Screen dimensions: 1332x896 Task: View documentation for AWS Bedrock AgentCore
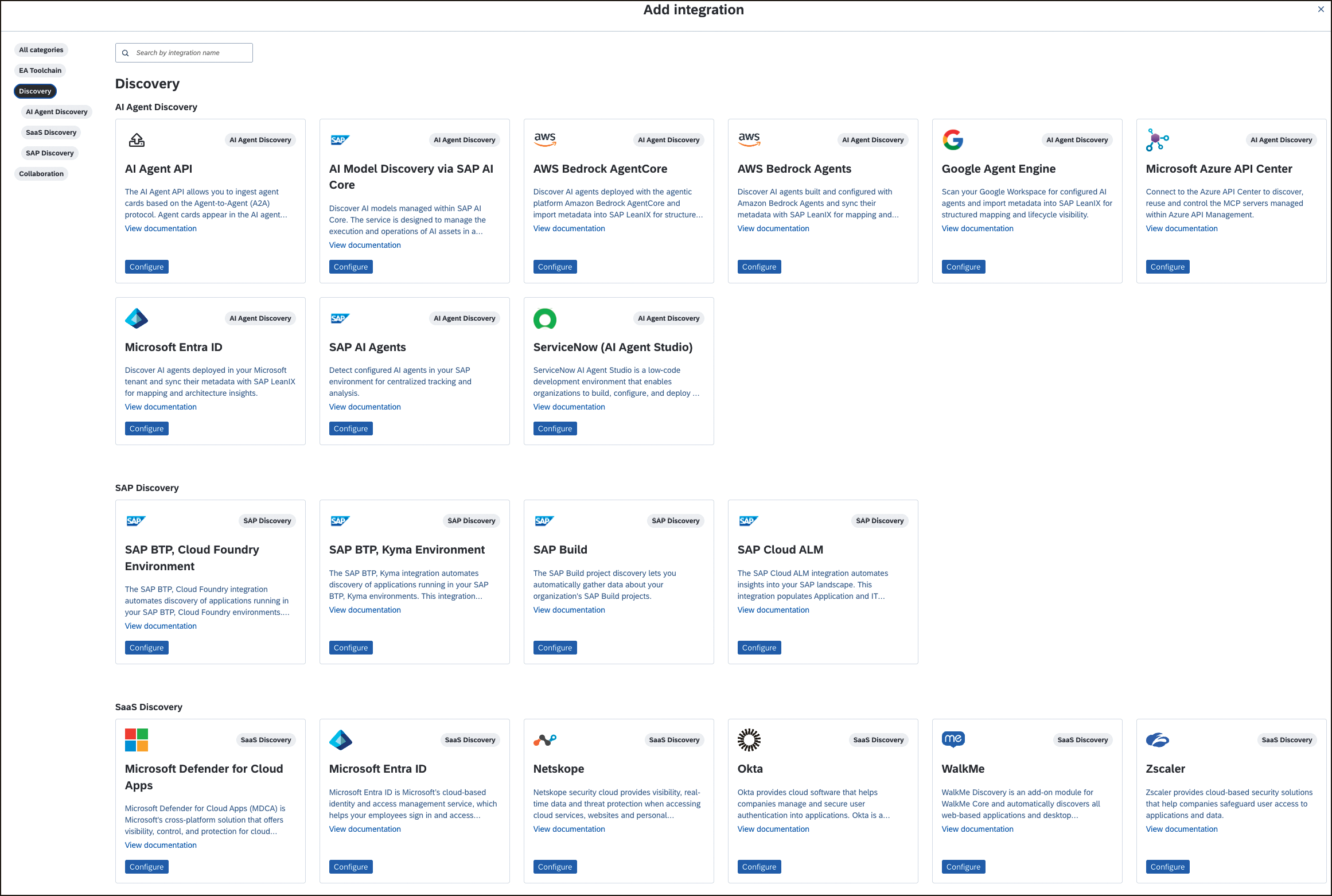(x=569, y=228)
